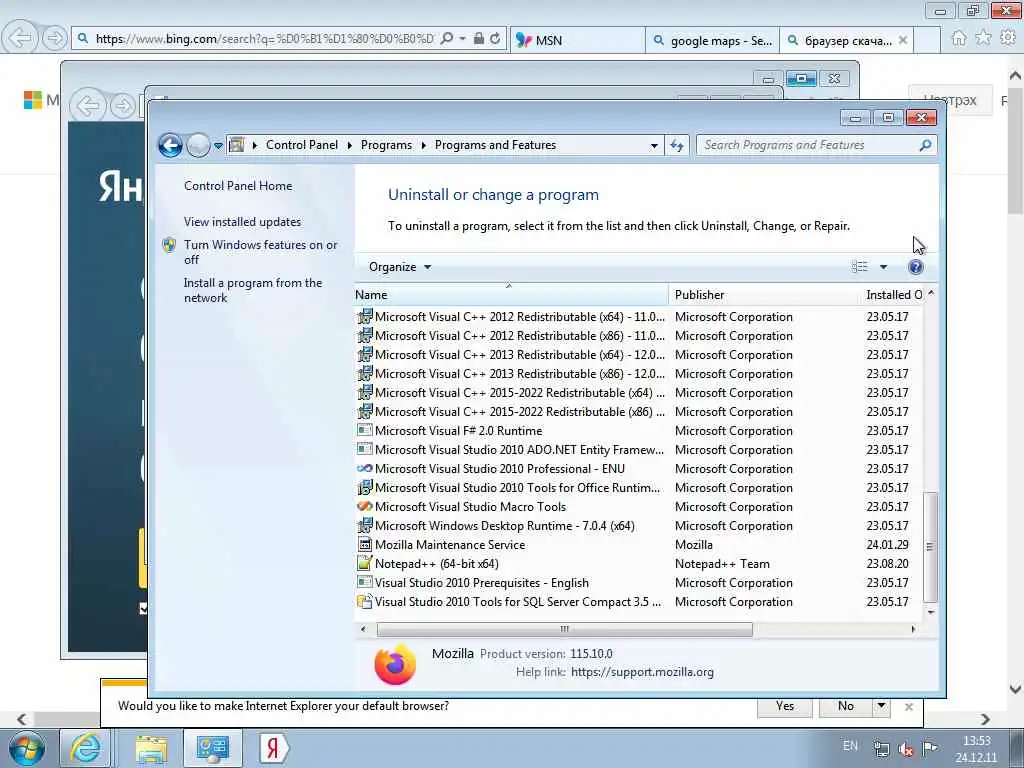Open Windows Explorer folder on the taskbar
1024x768 pixels.
(x=152, y=748)
